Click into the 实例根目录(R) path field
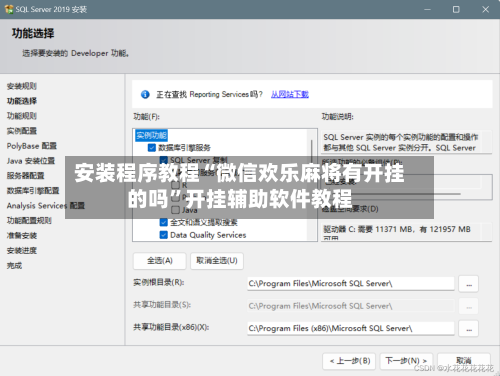The width and height of the screenshot is (500, 376). (351, 284)
